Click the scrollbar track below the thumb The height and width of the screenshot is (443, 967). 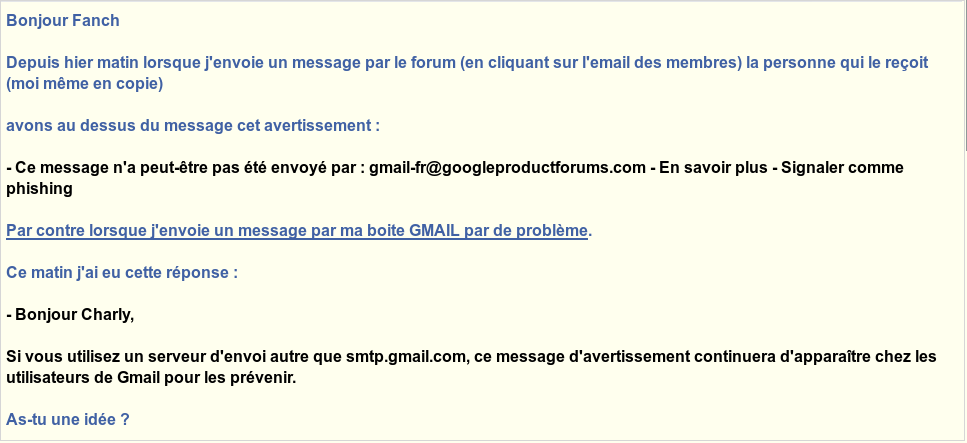(965, 296)
